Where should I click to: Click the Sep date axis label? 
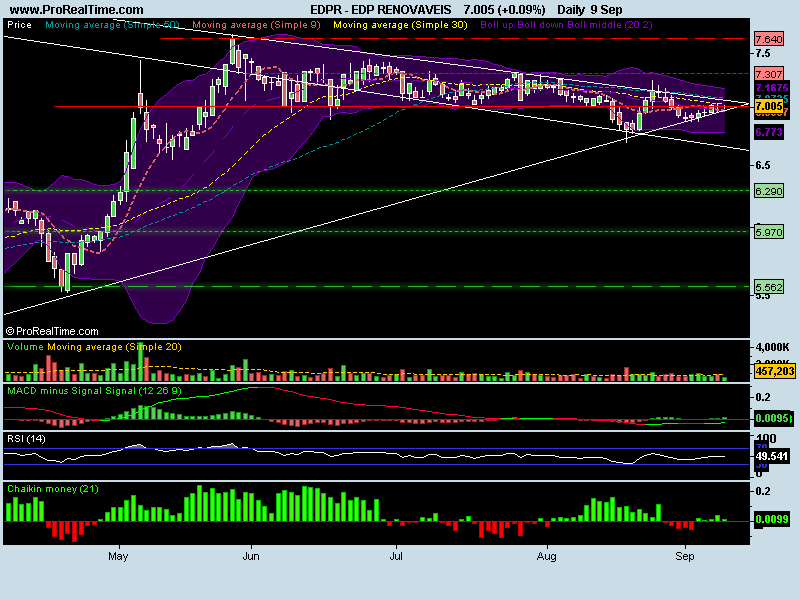pos(685,556)
